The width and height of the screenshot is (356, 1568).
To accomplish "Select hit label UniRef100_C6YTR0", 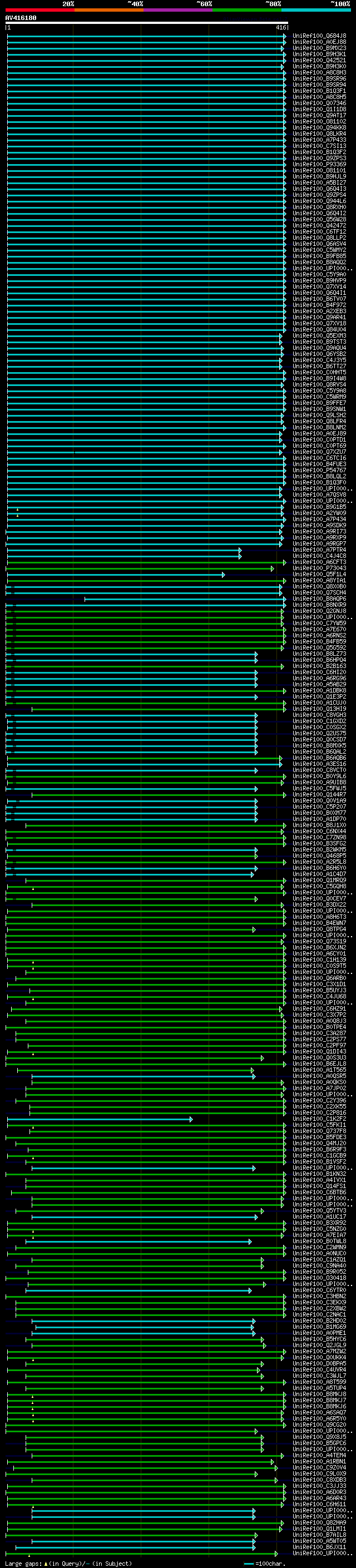I will point(319,1290).
